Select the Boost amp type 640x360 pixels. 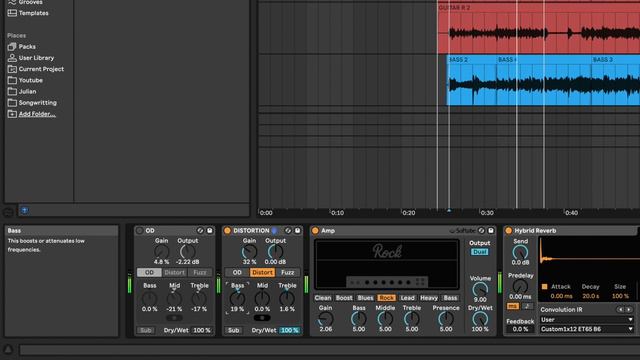pos(344,298)
